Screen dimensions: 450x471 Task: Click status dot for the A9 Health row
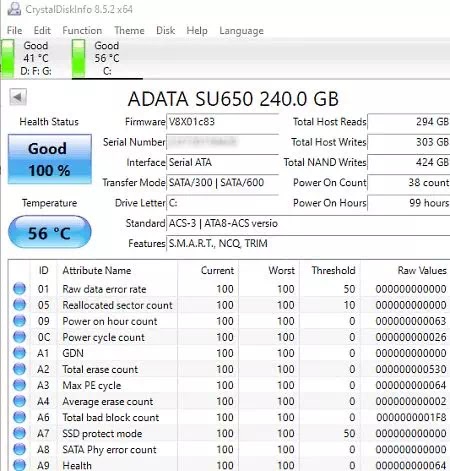tap(19, 465)
